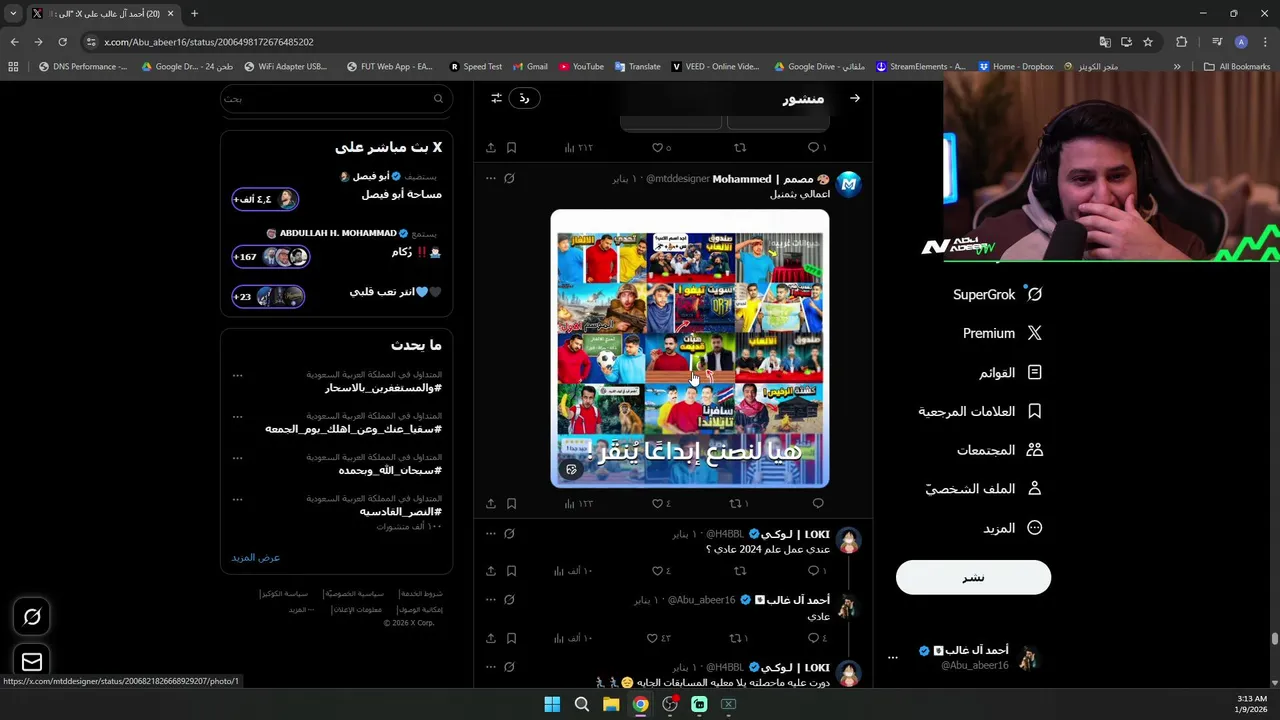This screenshot has height=720, width=1280.
Task: Bookmark this page with the address bar star
Action: click(x=1148, y=42)
